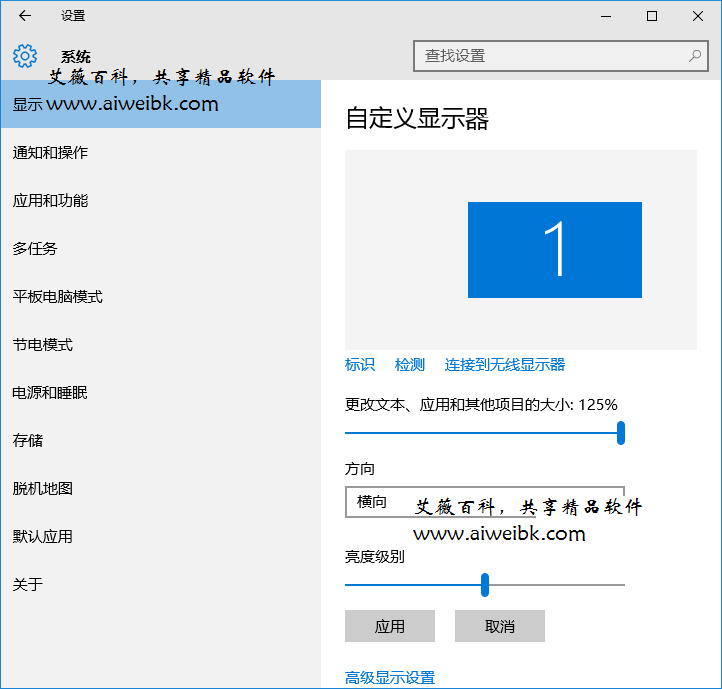Select display 1 monitor thumbnail
The height and width of the screenshot is (689, 722).
click(554, 250)
